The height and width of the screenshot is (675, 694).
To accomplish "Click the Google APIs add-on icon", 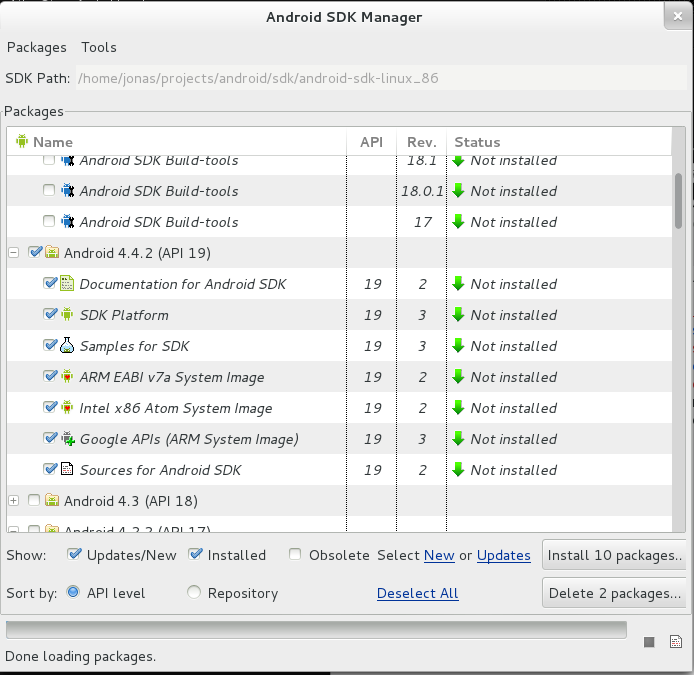I will (68, 439).
